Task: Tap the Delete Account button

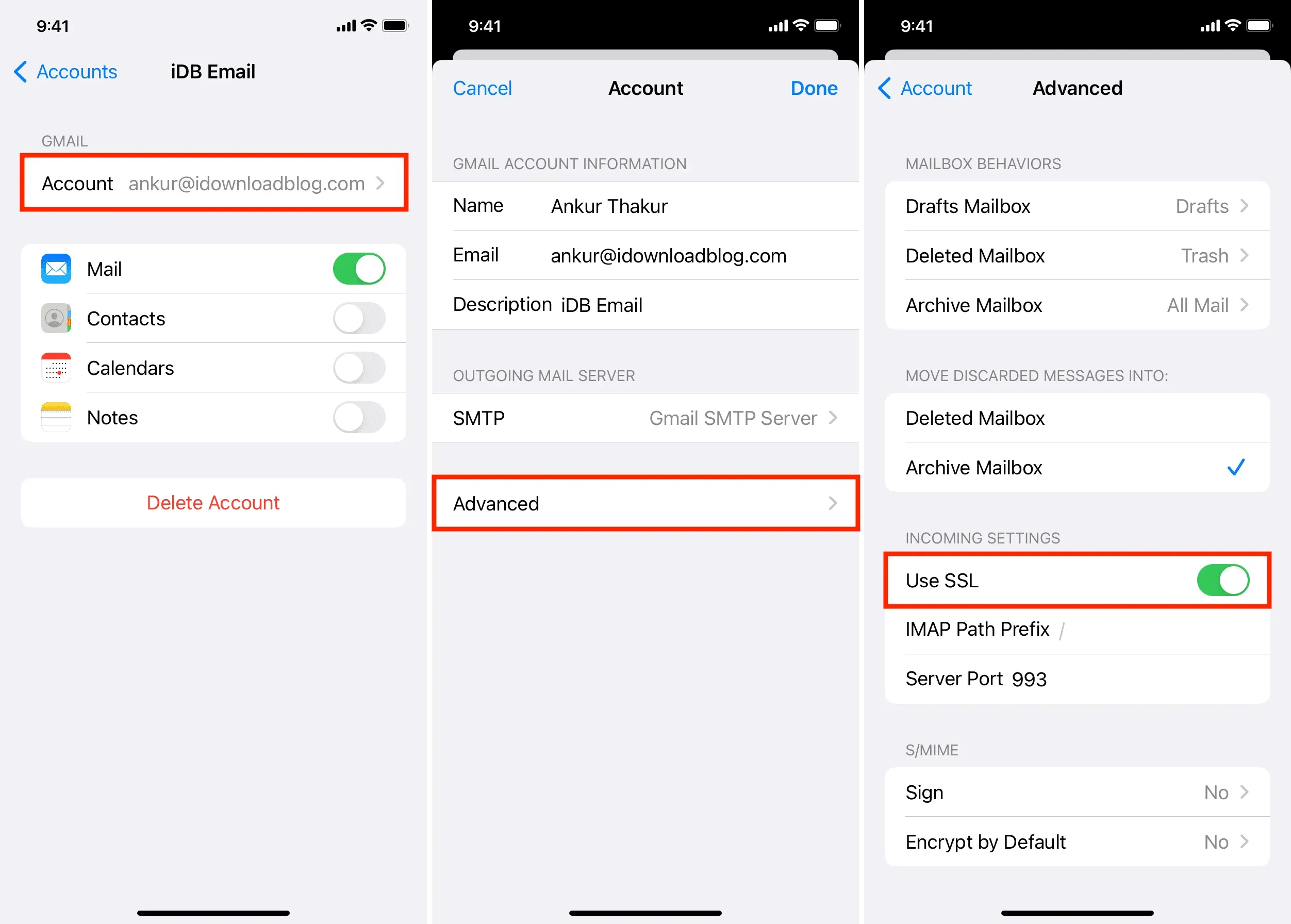Action: click(x=214, y=502)
